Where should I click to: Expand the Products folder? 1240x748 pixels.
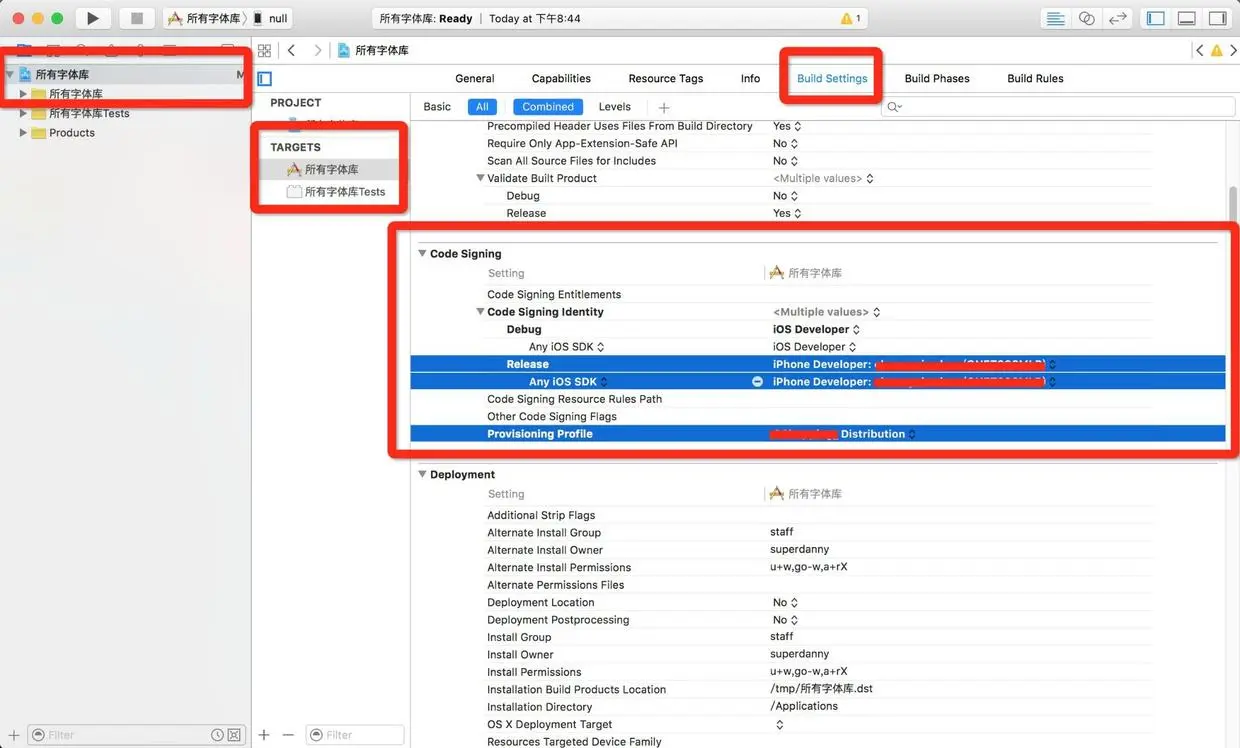tap(23, 133)
